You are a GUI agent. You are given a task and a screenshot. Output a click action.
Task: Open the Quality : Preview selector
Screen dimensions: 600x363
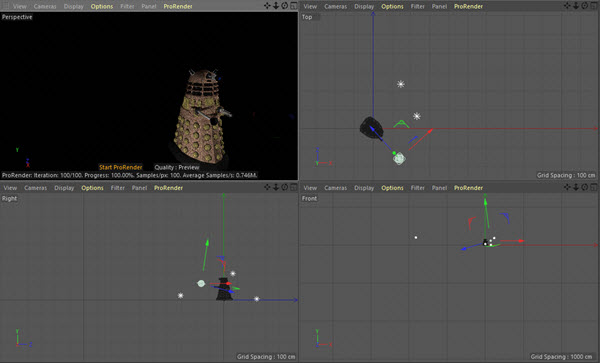click(177, 167)
